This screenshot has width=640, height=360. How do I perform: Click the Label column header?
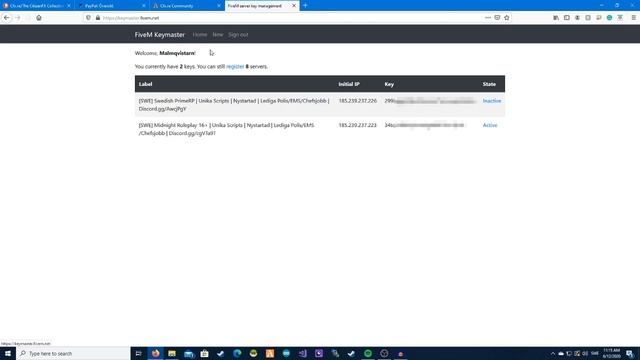coord(145,84)
